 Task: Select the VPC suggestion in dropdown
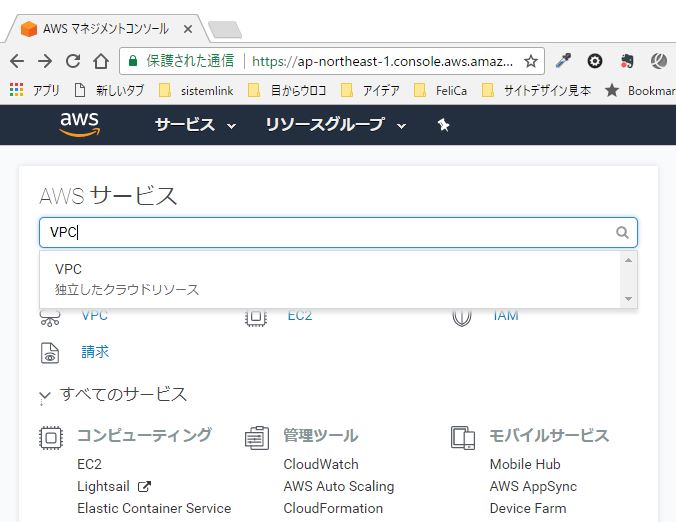pyautogui.click(x=330, y=279)
